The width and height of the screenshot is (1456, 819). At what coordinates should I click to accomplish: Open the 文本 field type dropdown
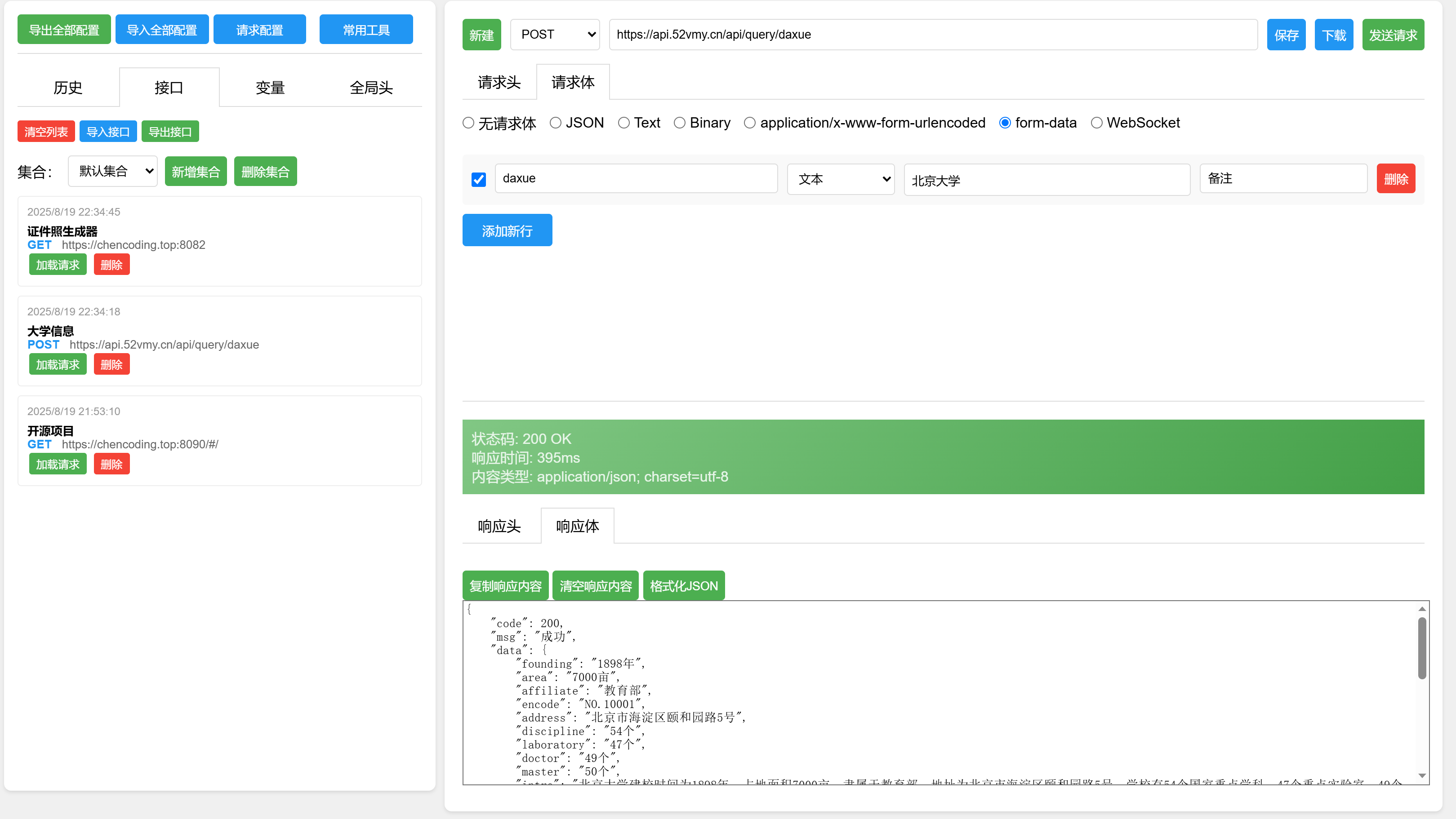841,179
